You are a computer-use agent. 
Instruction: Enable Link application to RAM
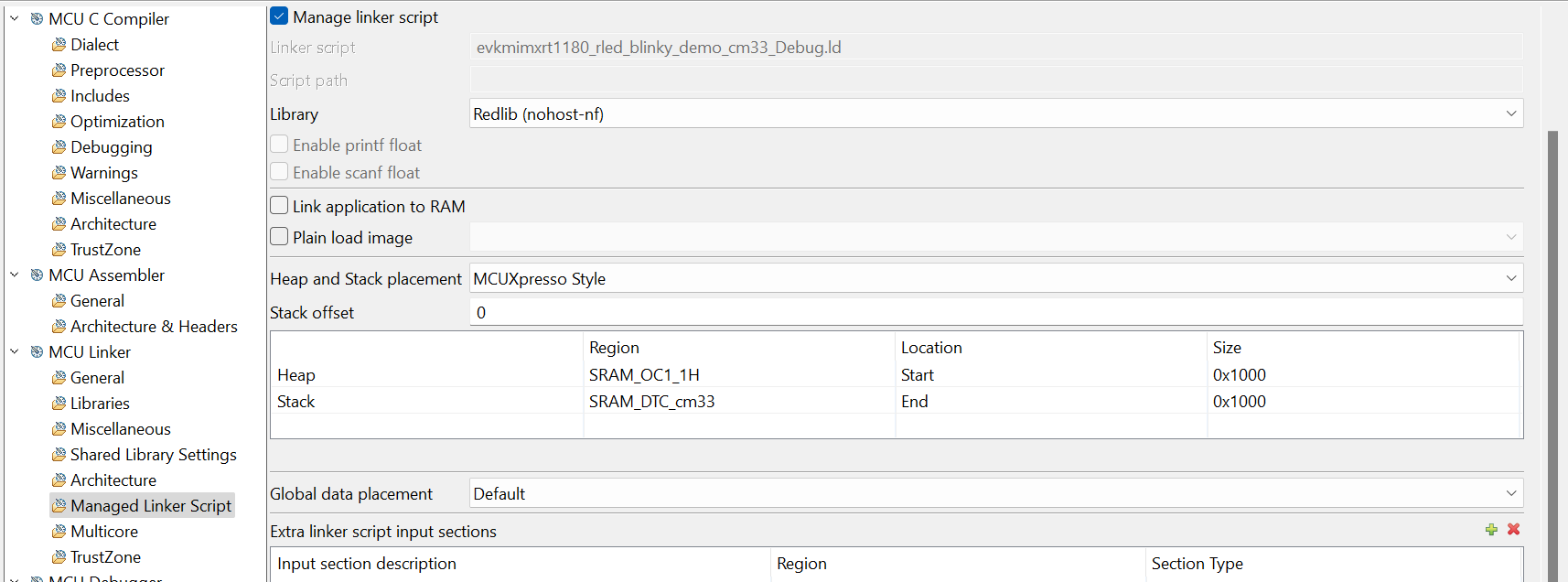coord(279,206)
